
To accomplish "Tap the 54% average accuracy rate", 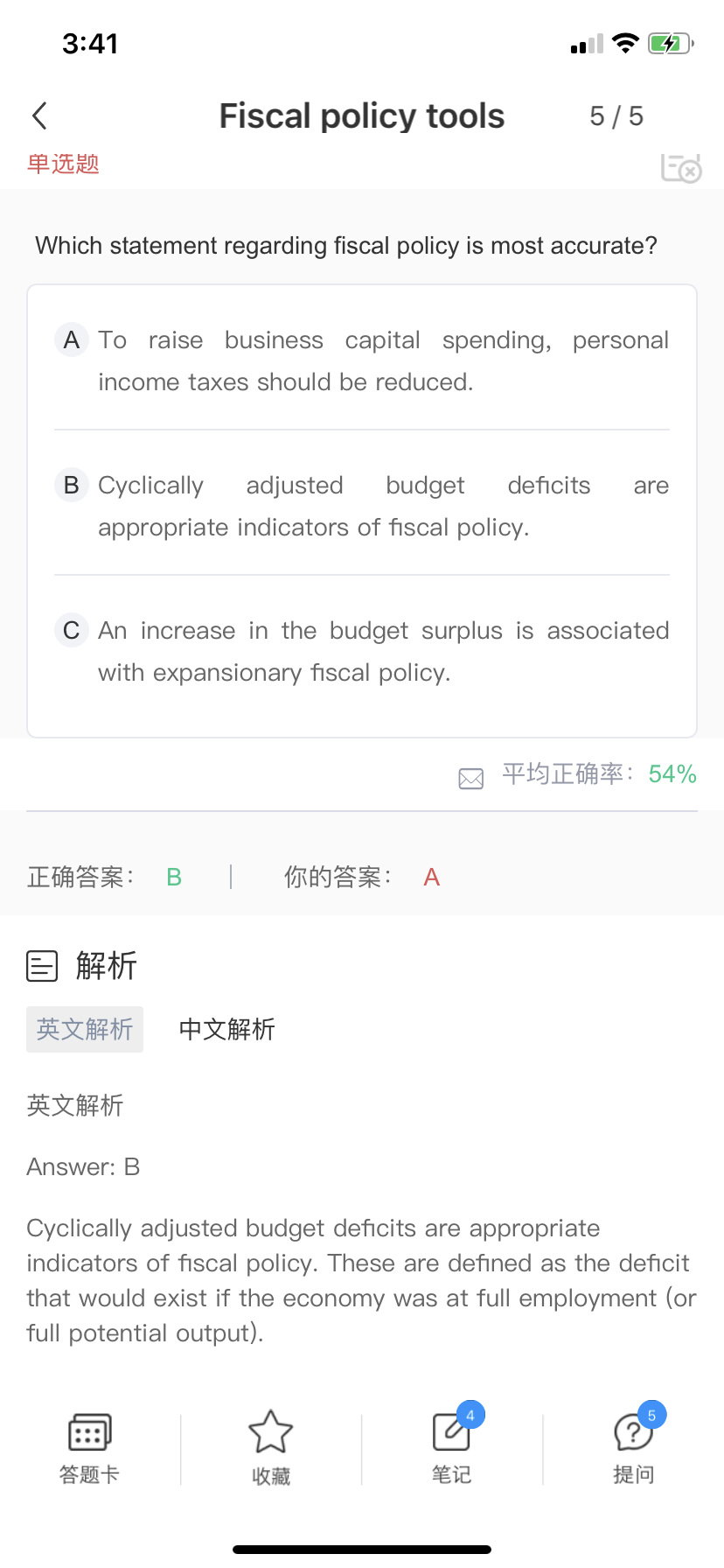I will pos(672,774).
